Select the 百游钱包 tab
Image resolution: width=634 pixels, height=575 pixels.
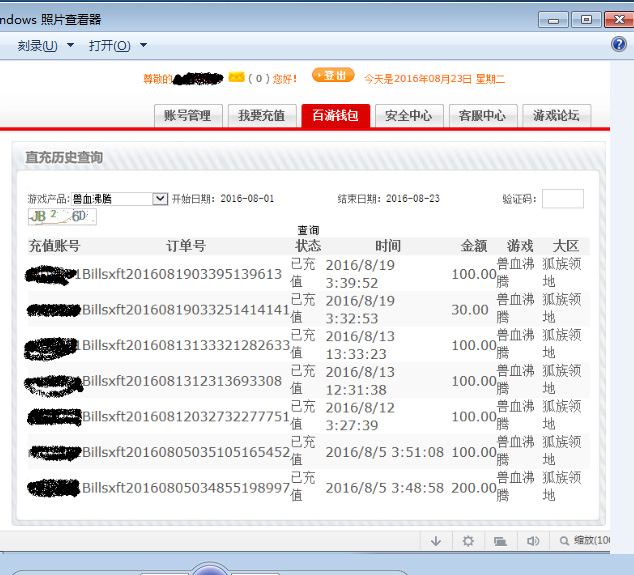[335, 115]
